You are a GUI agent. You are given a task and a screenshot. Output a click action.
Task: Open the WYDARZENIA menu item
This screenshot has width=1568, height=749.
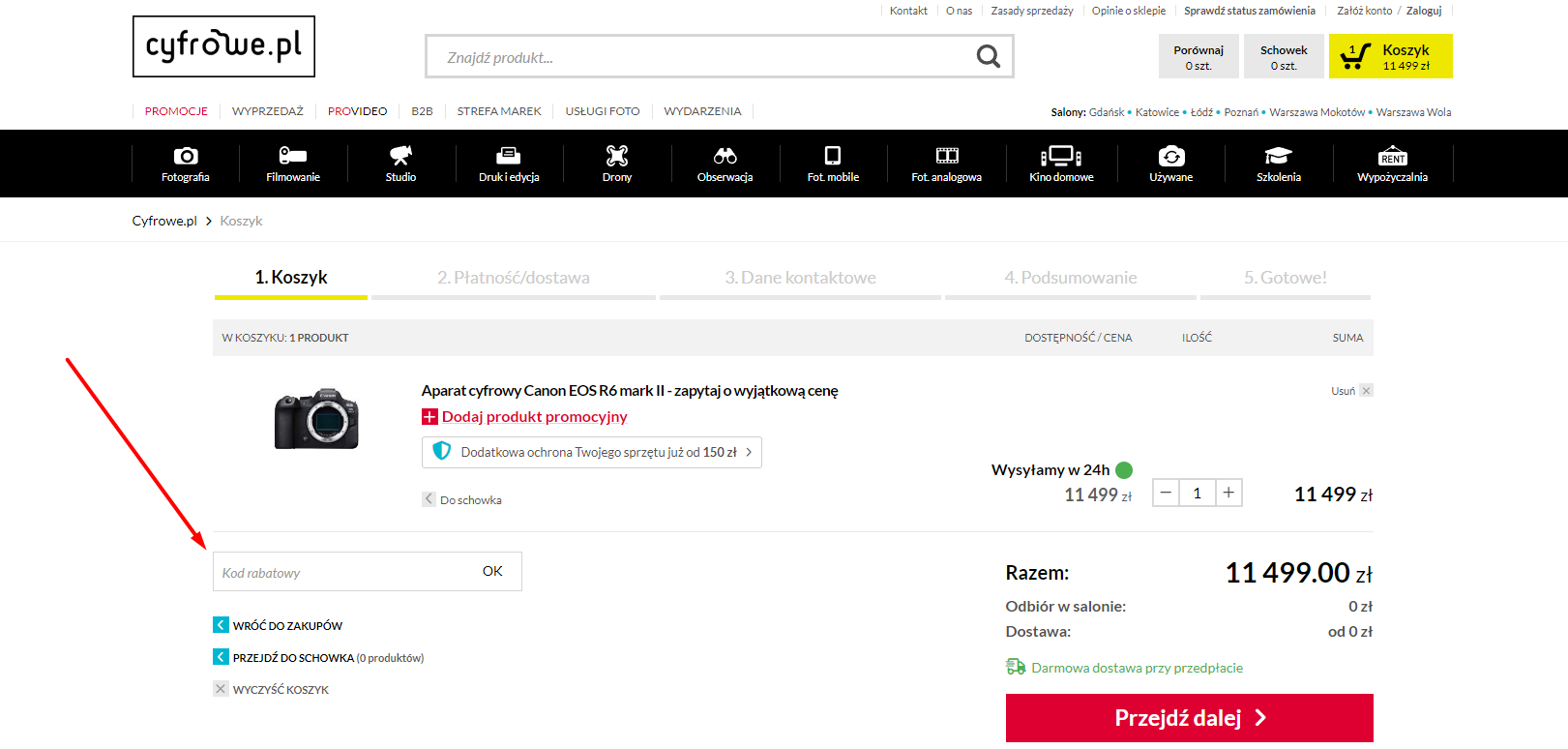[702, 111]
